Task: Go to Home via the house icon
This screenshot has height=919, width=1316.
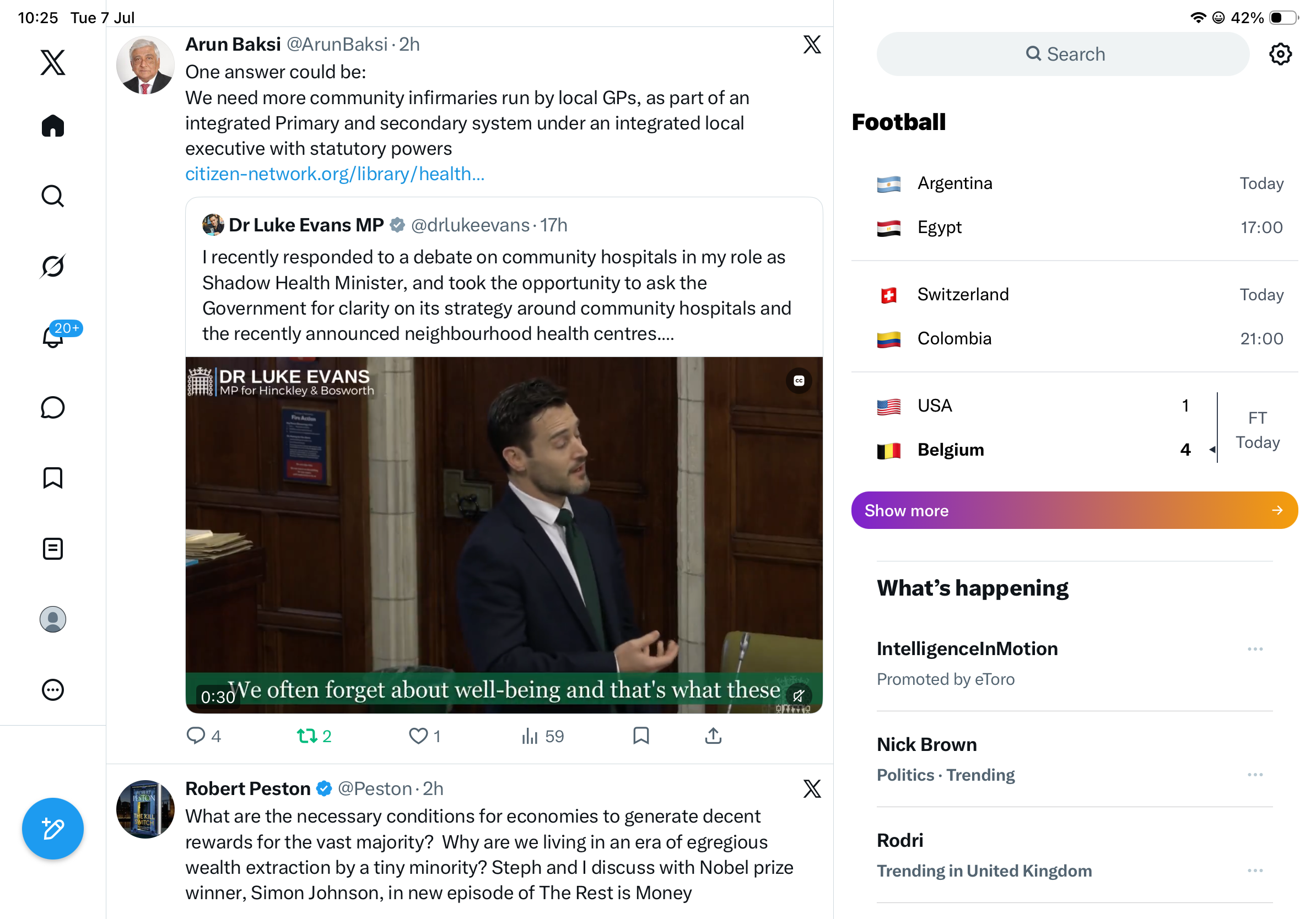Action: [53, 126]
